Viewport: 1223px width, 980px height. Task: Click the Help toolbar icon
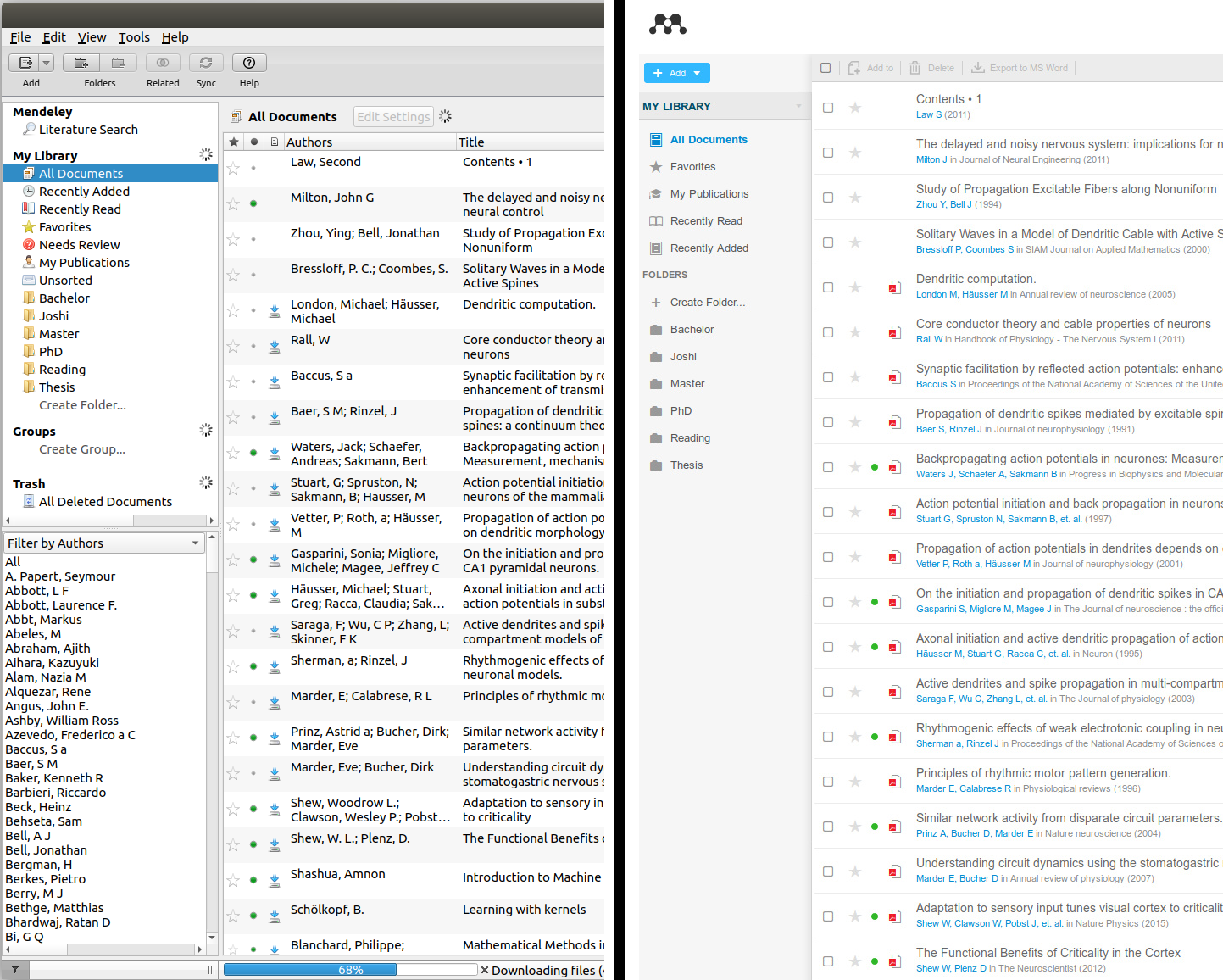coord(249,63)
